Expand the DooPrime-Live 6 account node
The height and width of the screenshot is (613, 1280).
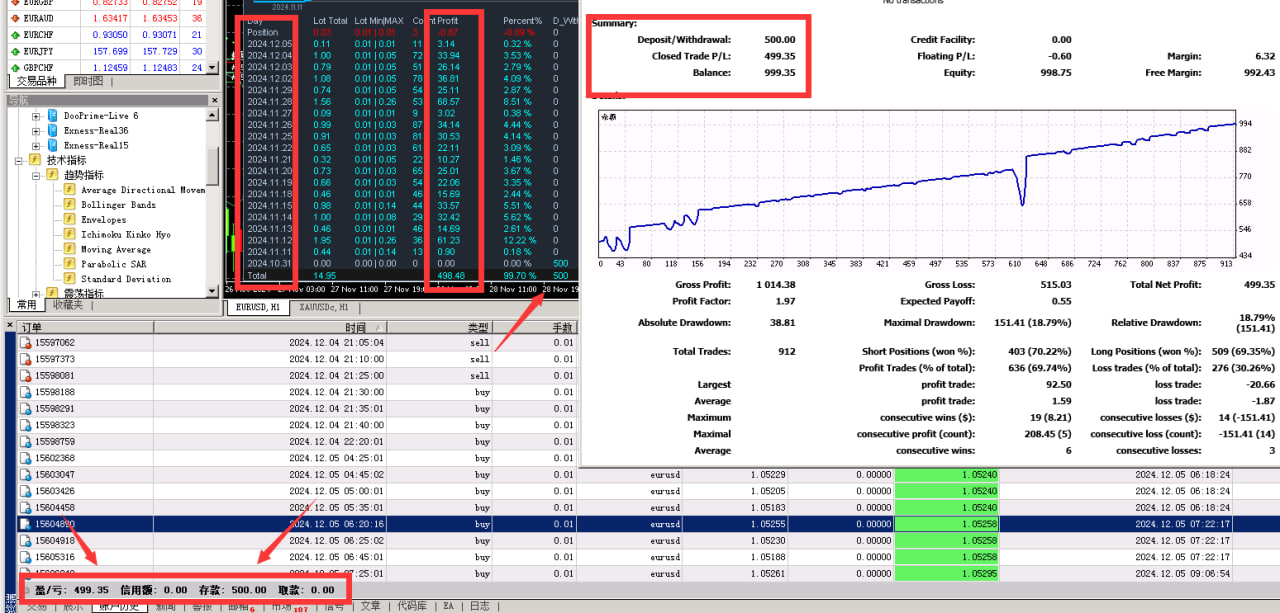[36, 116]
